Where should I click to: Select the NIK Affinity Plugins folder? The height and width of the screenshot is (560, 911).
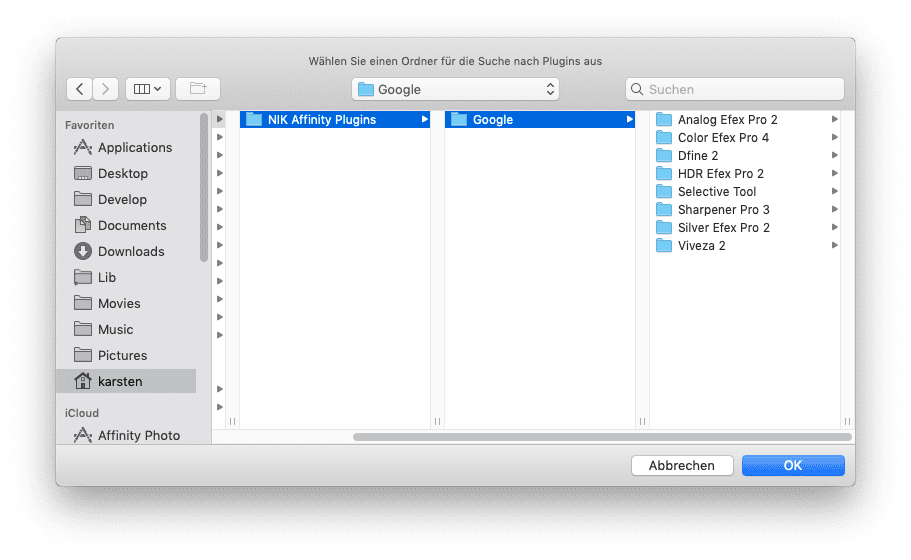(x=335, y=120)
